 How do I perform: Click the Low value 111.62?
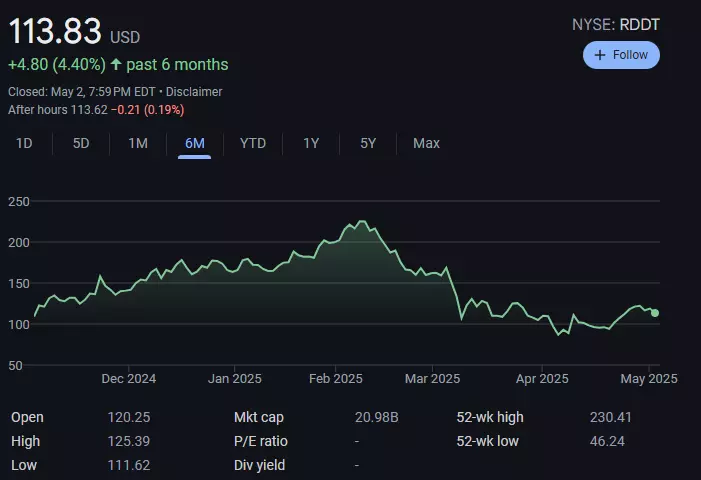click(x=129, y=465)
